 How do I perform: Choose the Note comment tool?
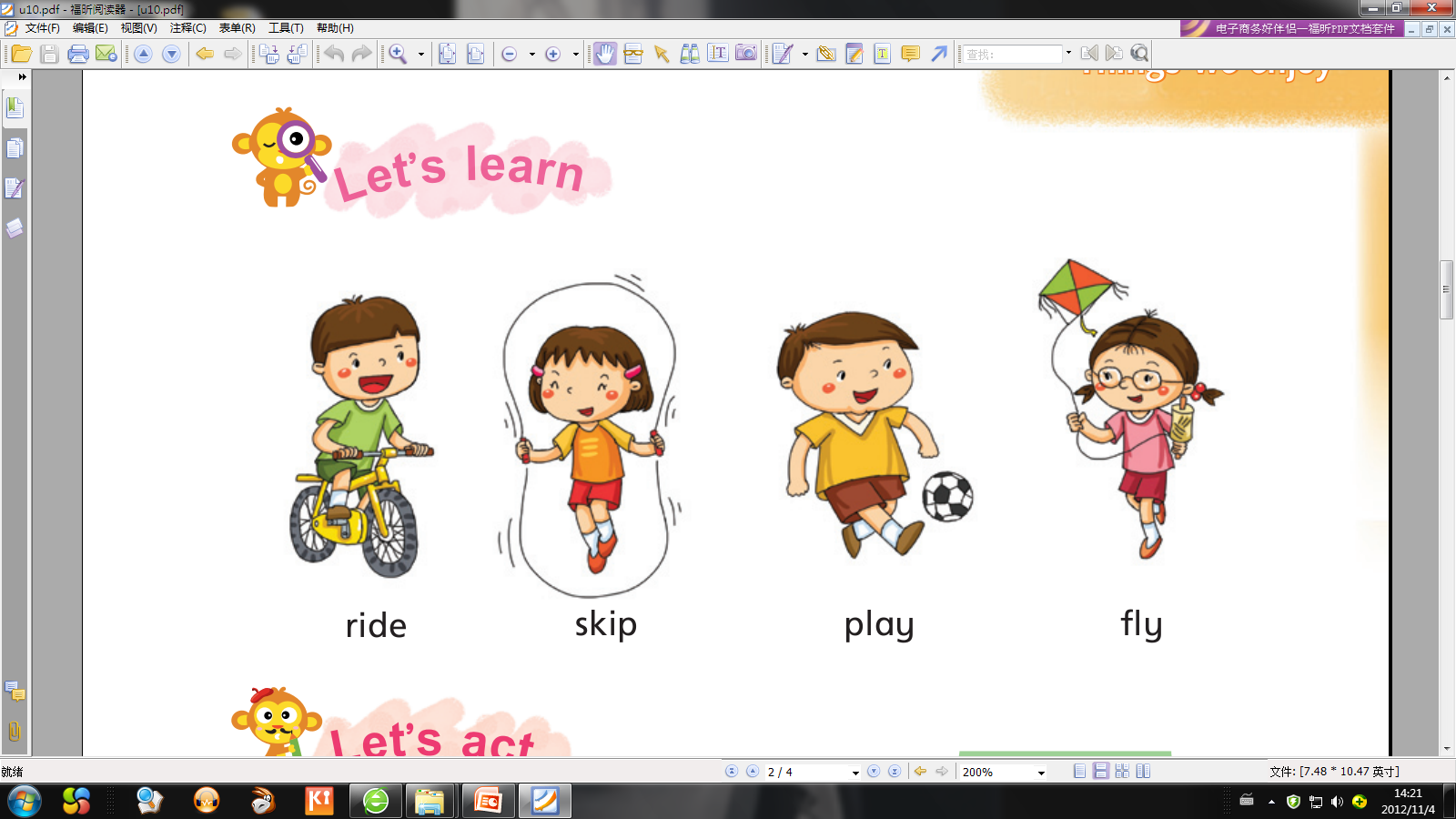pos(910,54)
